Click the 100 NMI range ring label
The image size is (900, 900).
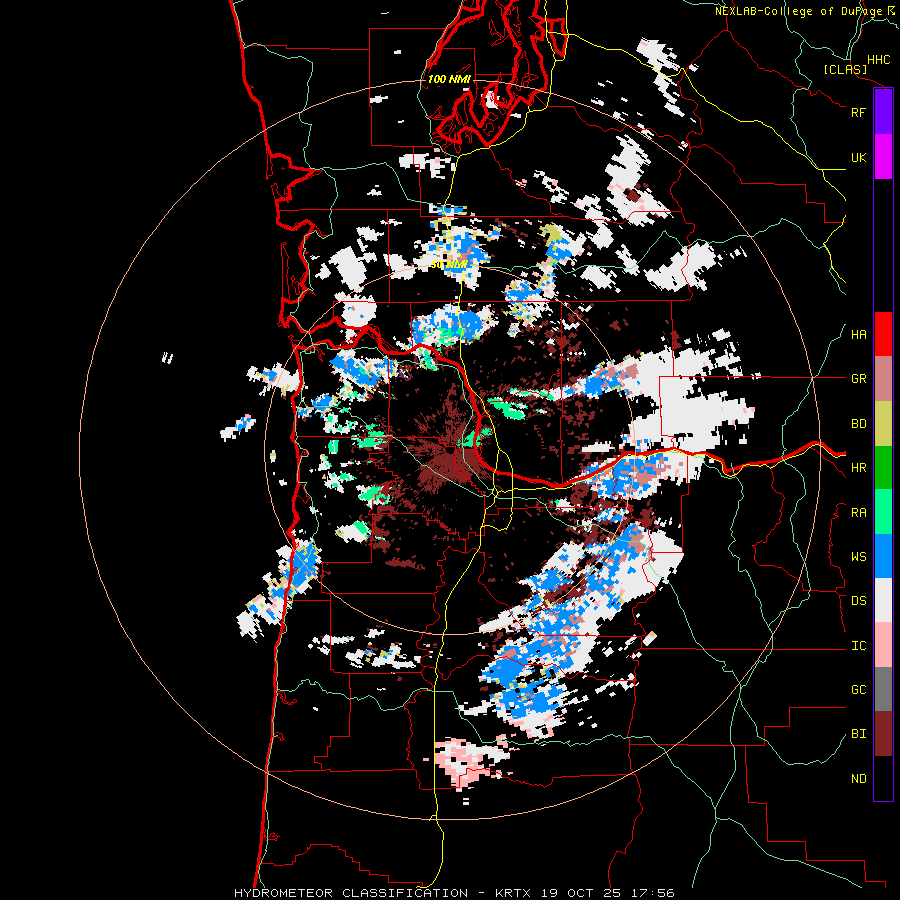(449, 79)
